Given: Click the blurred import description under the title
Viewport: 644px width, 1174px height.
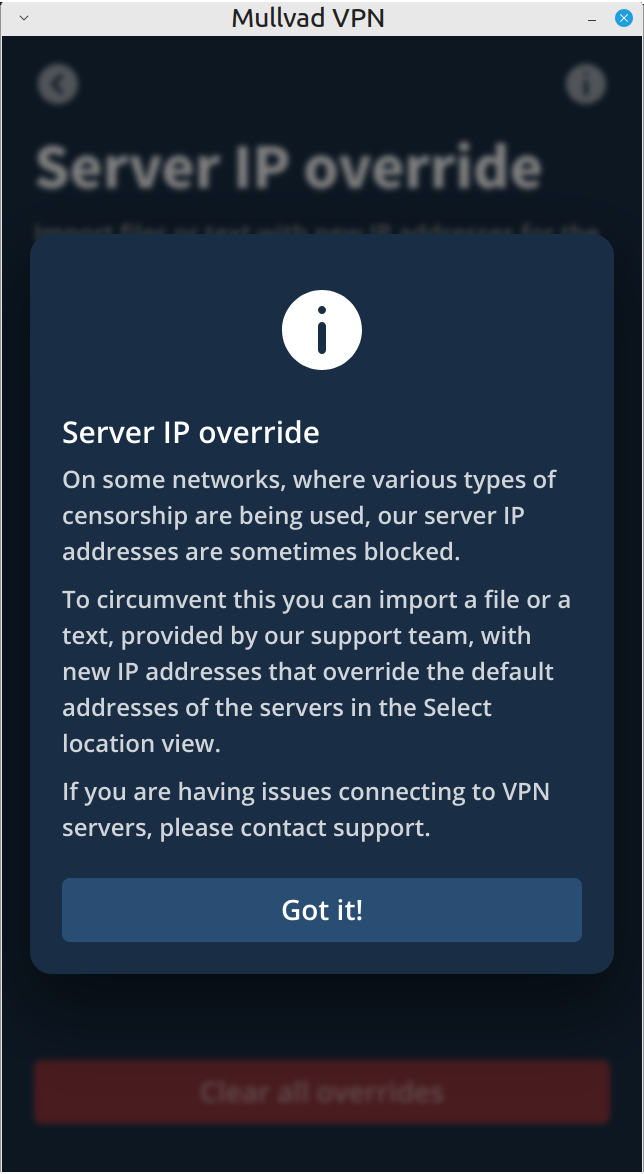Looking at the screenshot, I should pos(316,228).
